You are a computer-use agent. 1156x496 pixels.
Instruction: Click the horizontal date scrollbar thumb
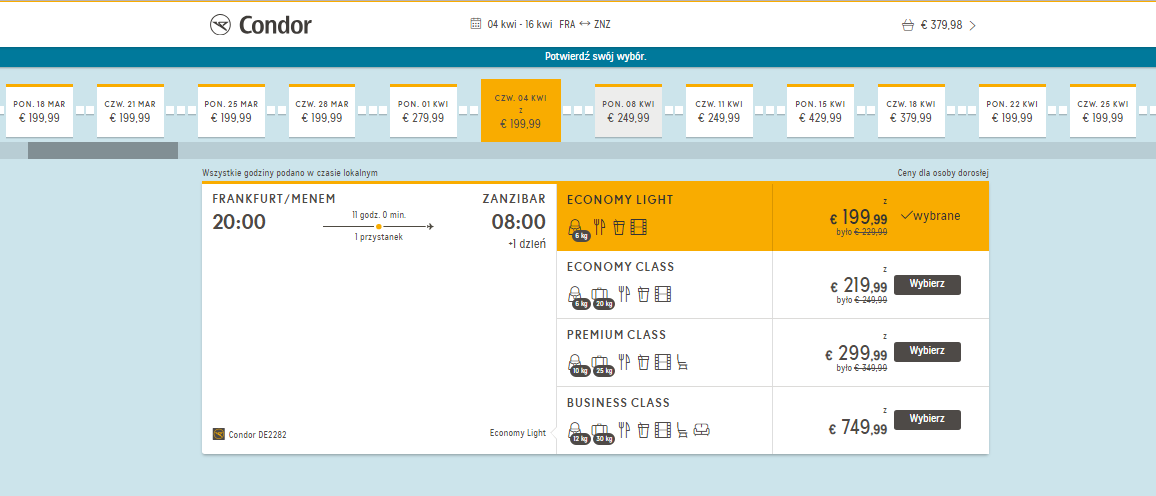click(103, 150)
